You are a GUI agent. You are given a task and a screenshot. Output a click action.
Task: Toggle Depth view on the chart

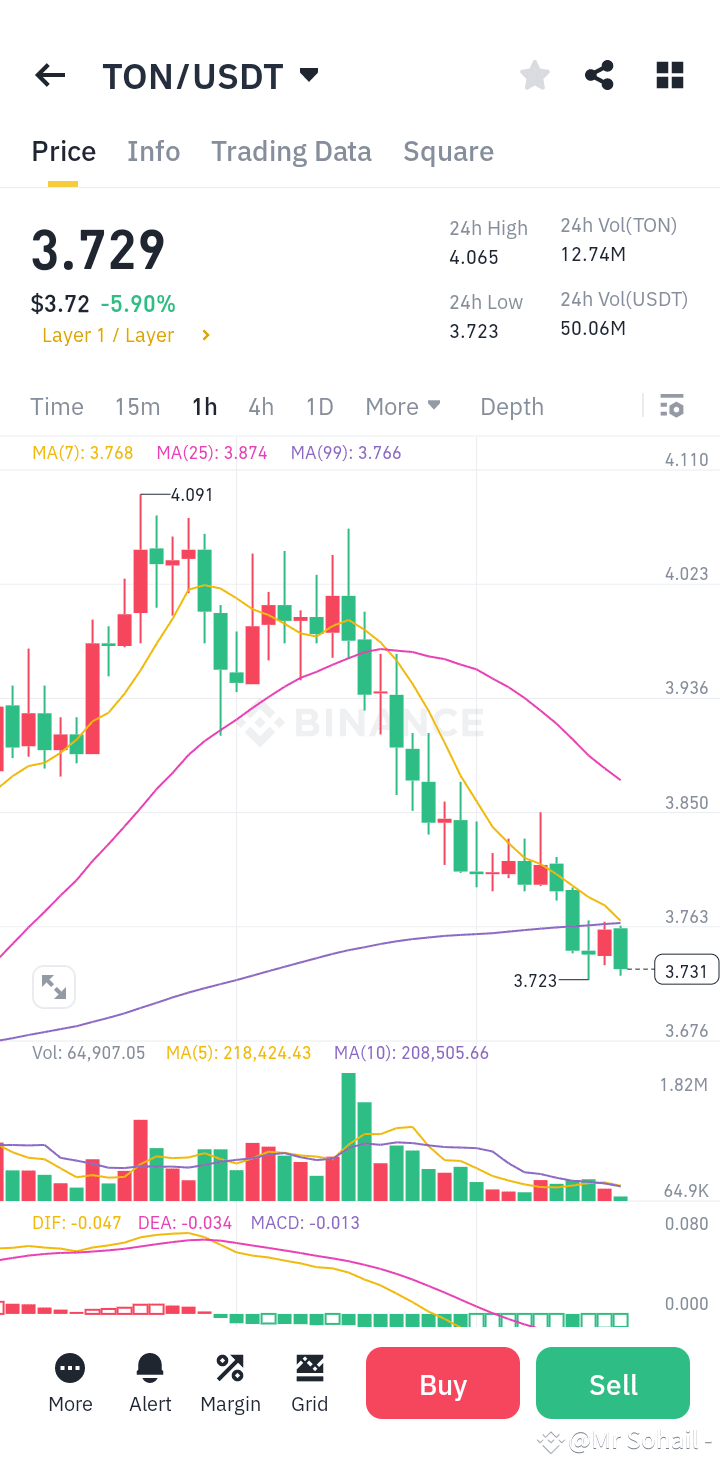(x=511, y=406)
